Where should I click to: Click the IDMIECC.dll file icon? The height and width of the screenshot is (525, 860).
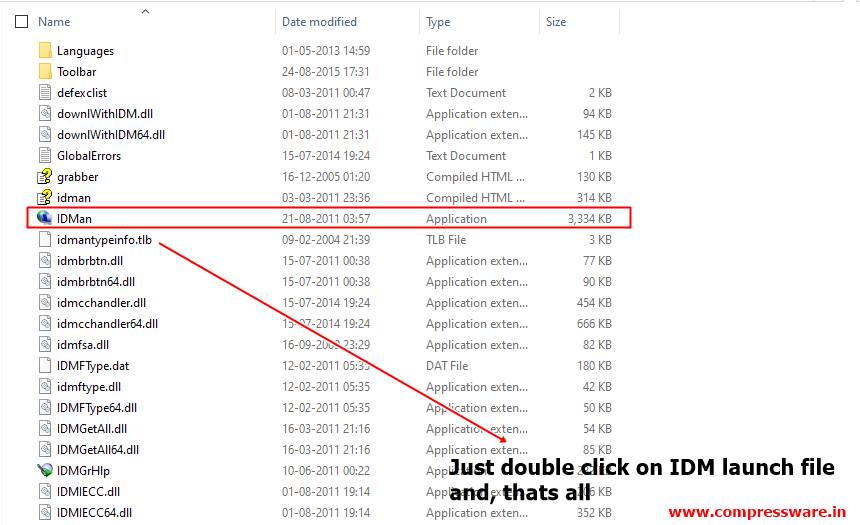45,492
